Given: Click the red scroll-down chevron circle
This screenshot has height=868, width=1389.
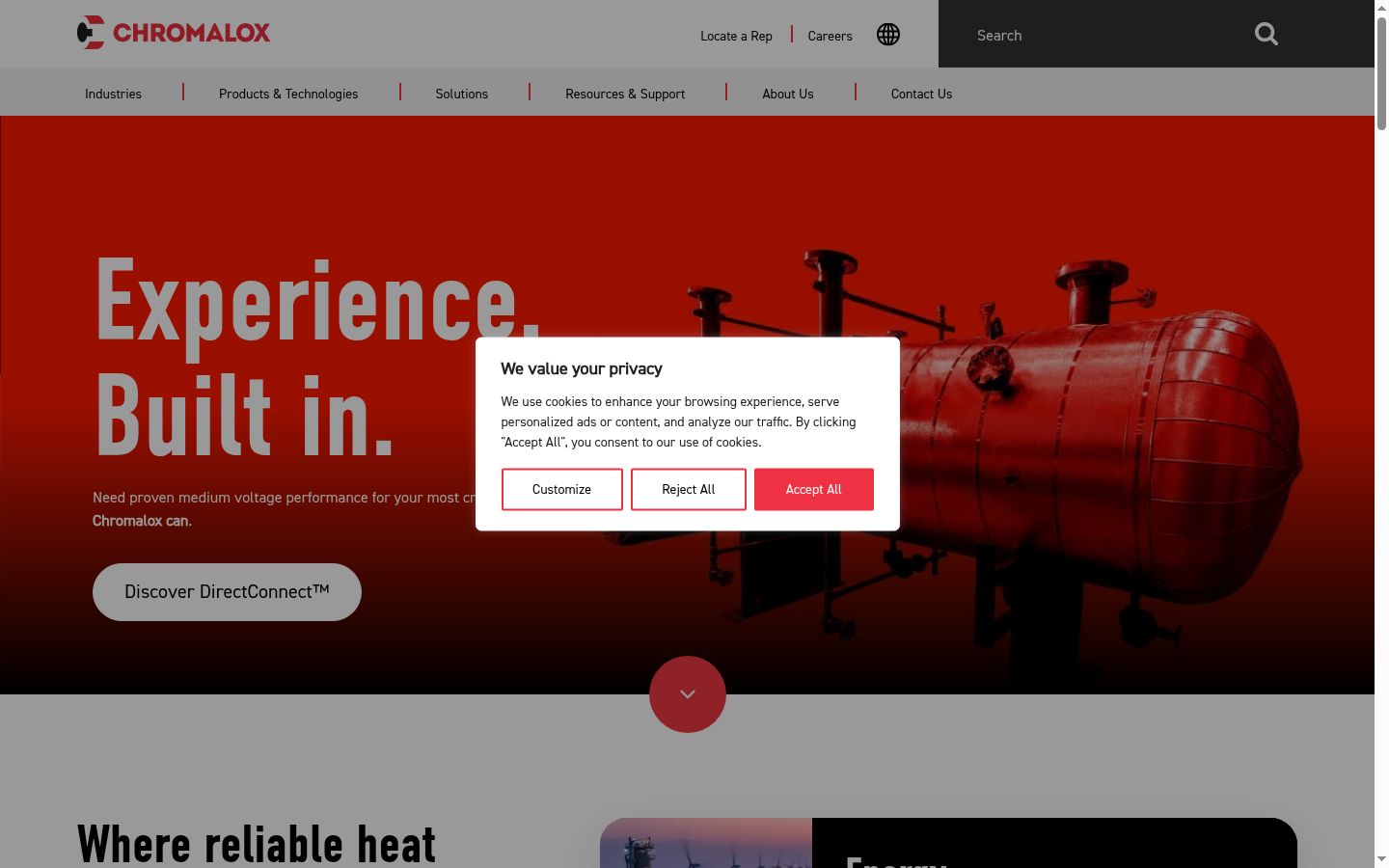Looking at the screenshot, I should pyautogui.click(x=688, y=694).
